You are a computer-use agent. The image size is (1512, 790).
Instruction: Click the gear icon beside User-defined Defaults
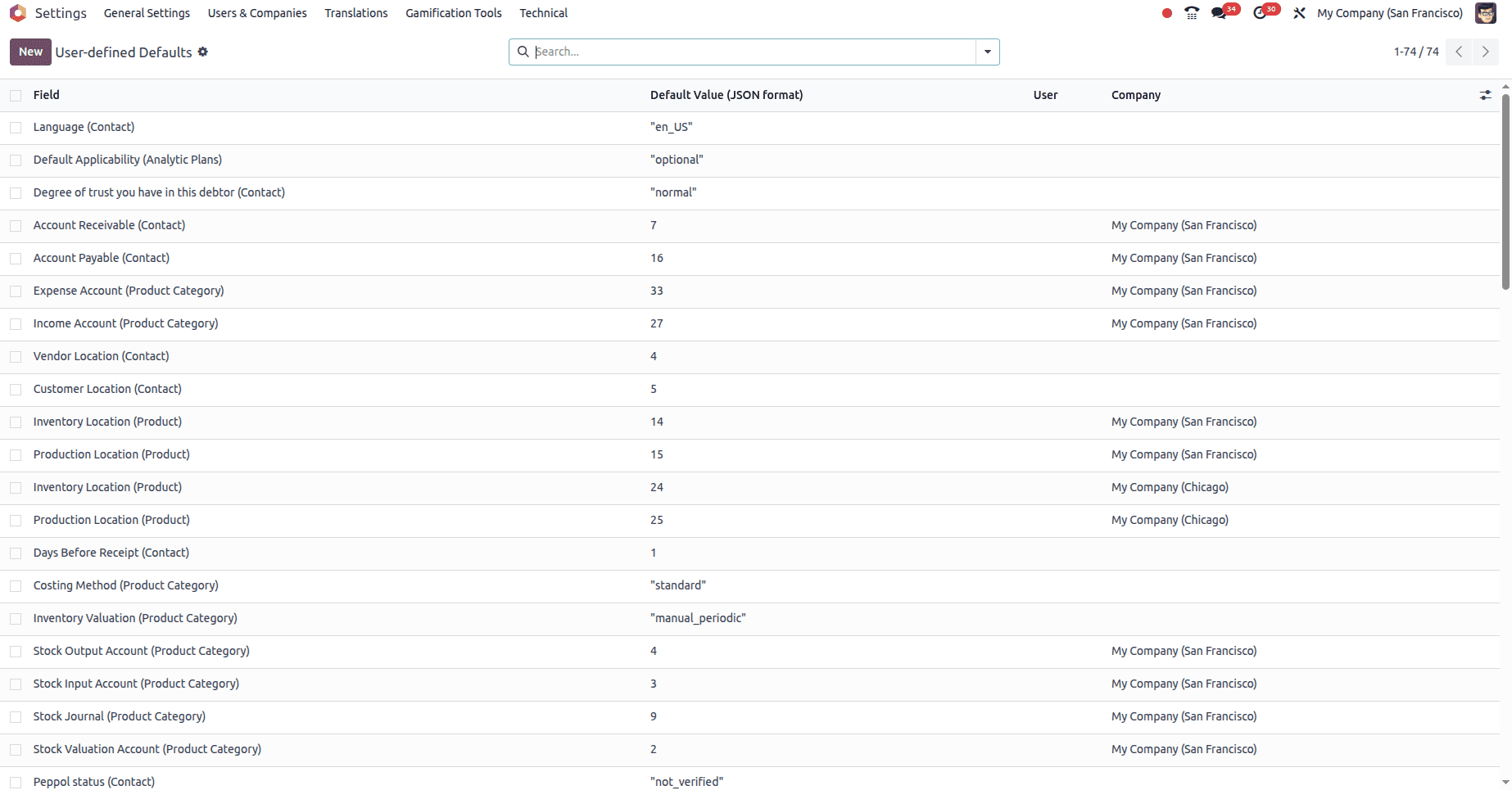click(203, 52)
